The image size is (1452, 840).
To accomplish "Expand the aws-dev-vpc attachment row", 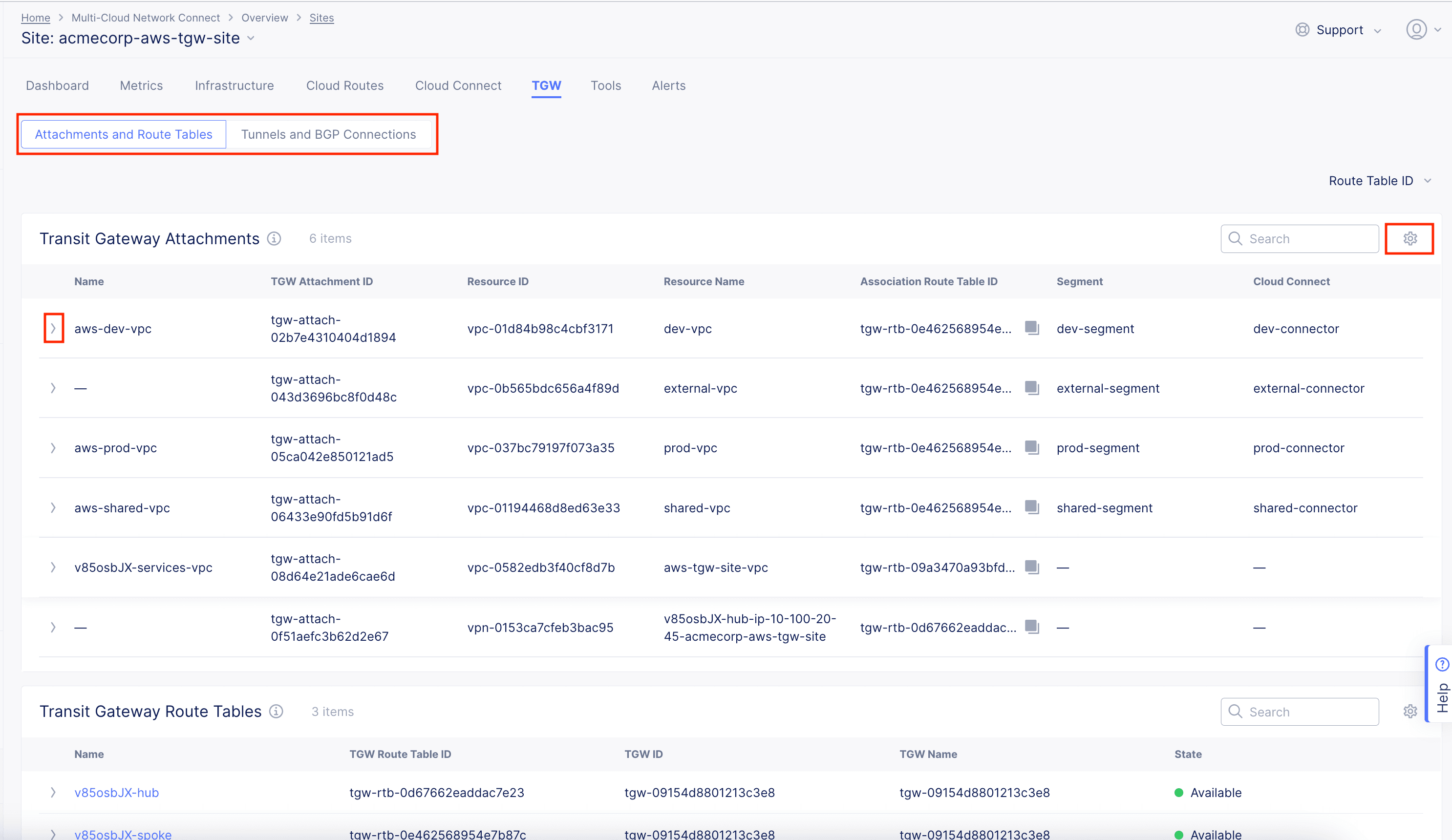I will [53, 328].
